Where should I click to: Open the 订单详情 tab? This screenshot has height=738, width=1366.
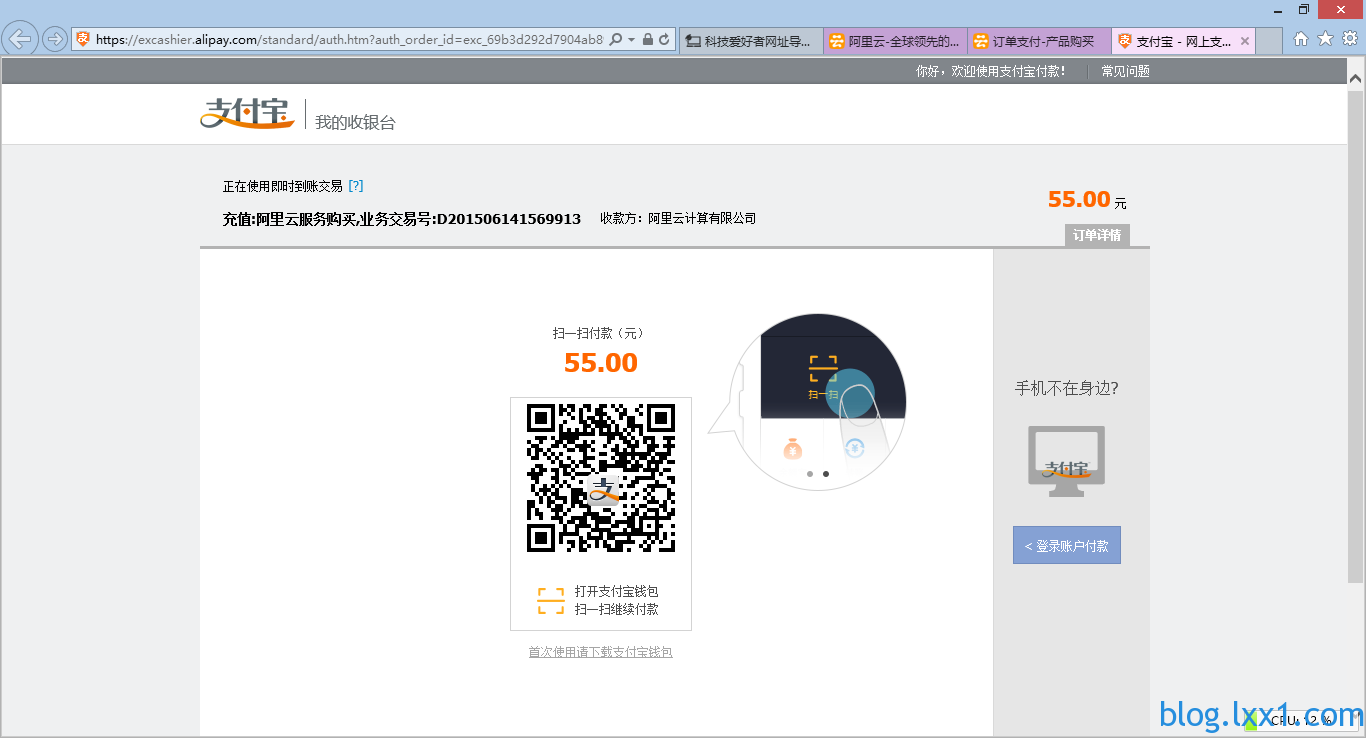[1097, 235]
